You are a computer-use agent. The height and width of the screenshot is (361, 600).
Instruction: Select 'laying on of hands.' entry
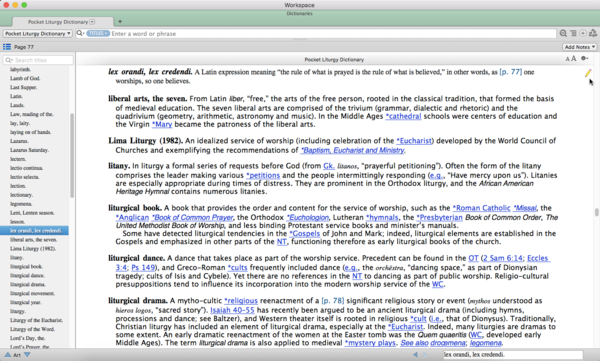coord(31,132)
